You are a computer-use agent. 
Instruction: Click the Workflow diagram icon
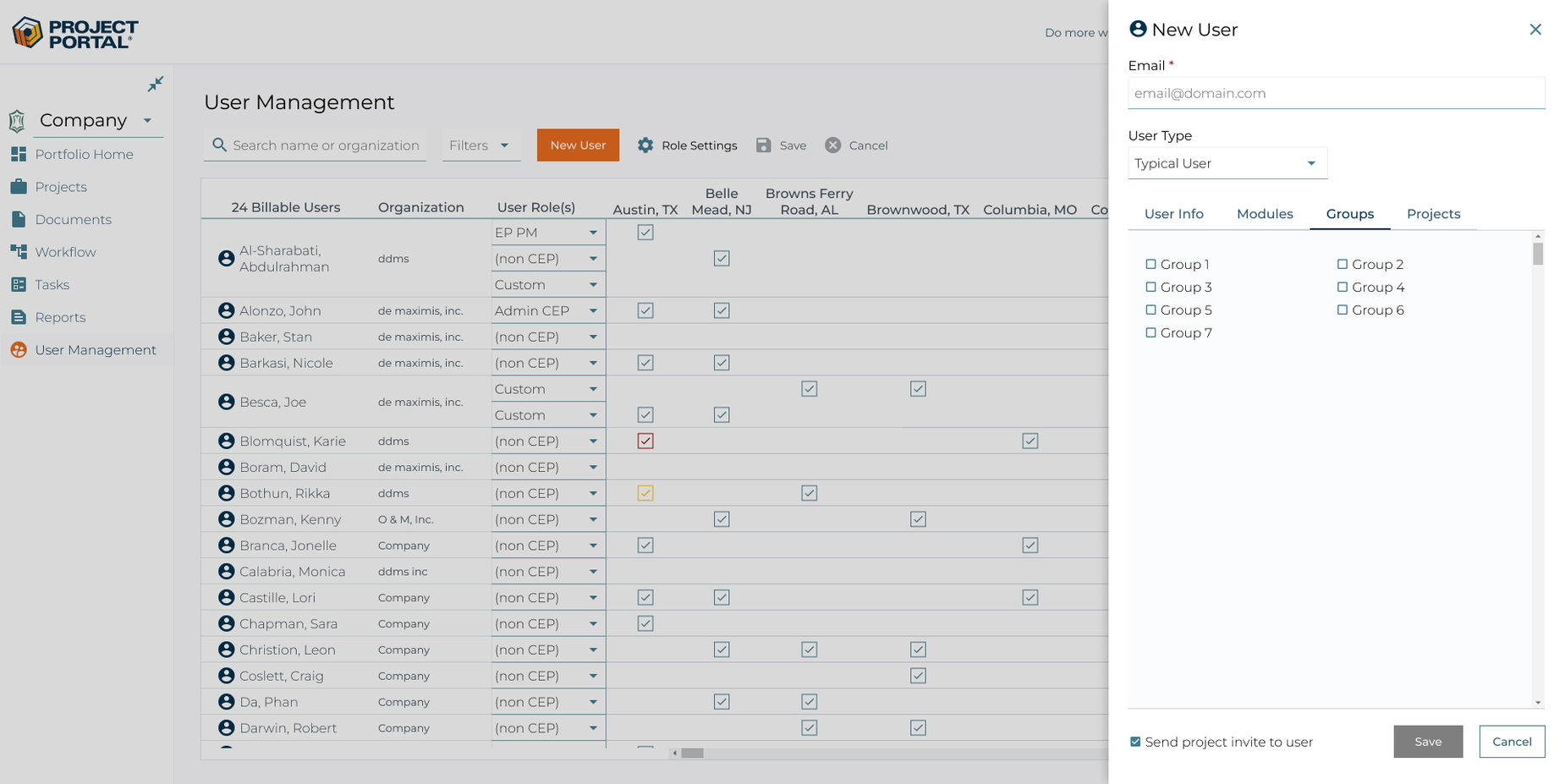(19, 252)
